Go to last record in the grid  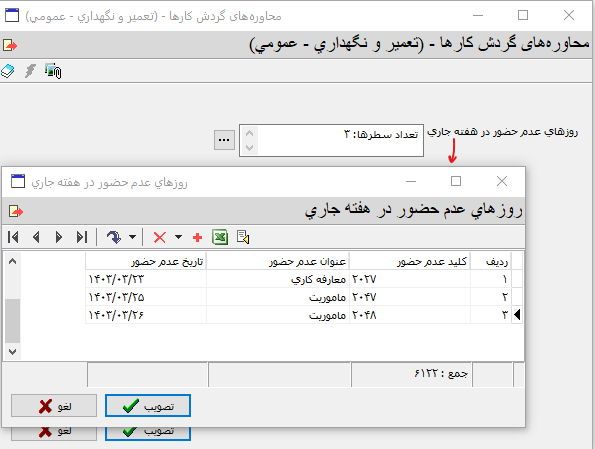[82, 237]
